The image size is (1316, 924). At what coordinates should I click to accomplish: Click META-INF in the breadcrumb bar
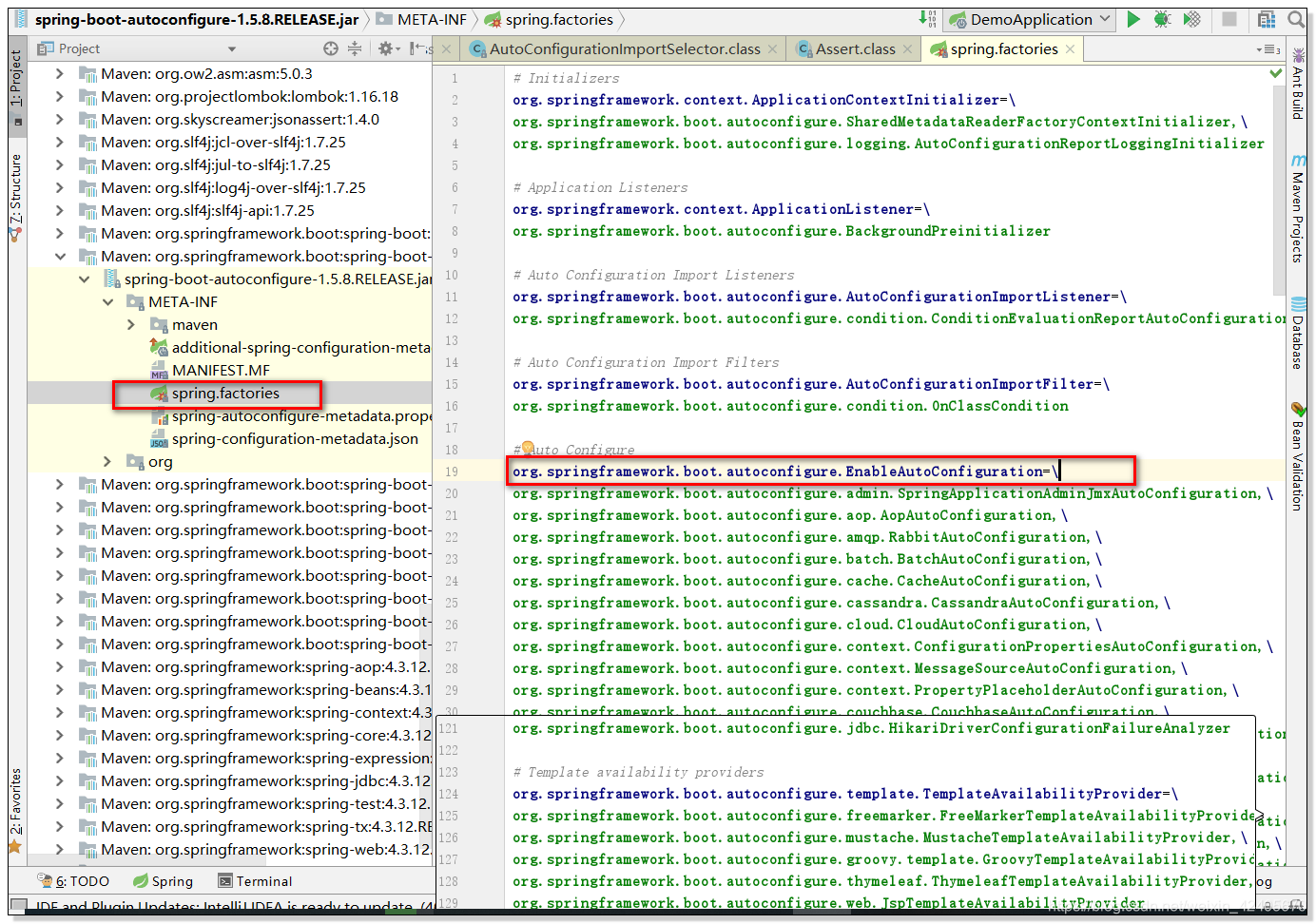click(x=421, y=19)
